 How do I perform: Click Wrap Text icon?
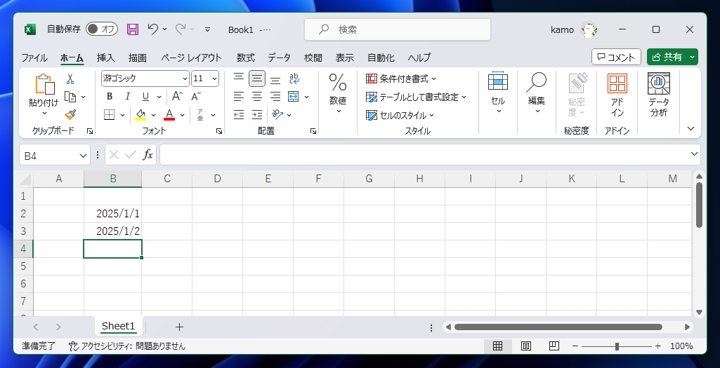pos(294,79)
